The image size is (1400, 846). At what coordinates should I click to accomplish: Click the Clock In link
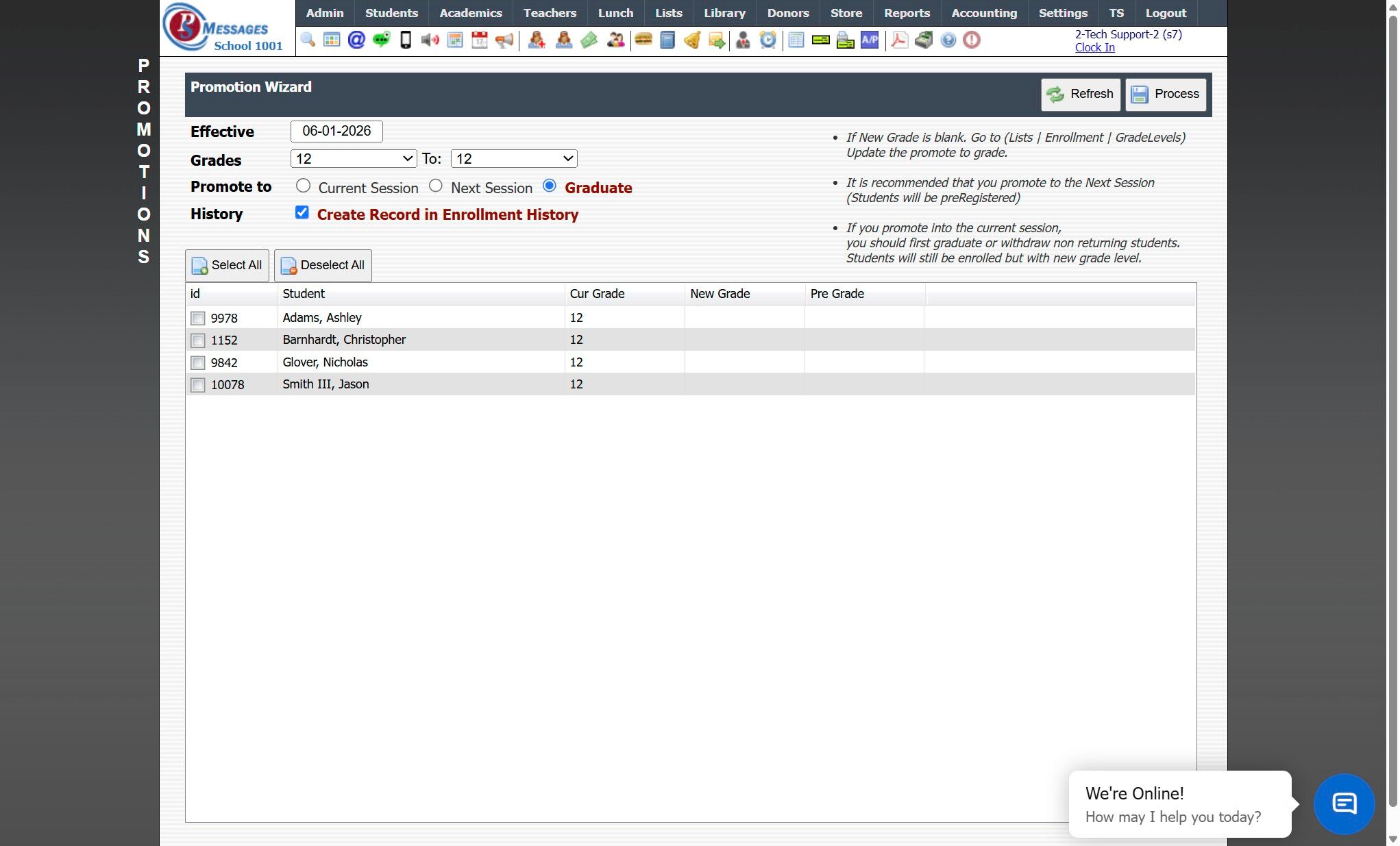click(1094, 47)
